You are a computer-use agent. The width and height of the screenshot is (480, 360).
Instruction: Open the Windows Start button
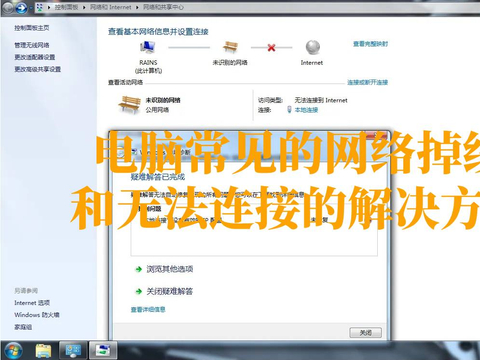point(13,351)
